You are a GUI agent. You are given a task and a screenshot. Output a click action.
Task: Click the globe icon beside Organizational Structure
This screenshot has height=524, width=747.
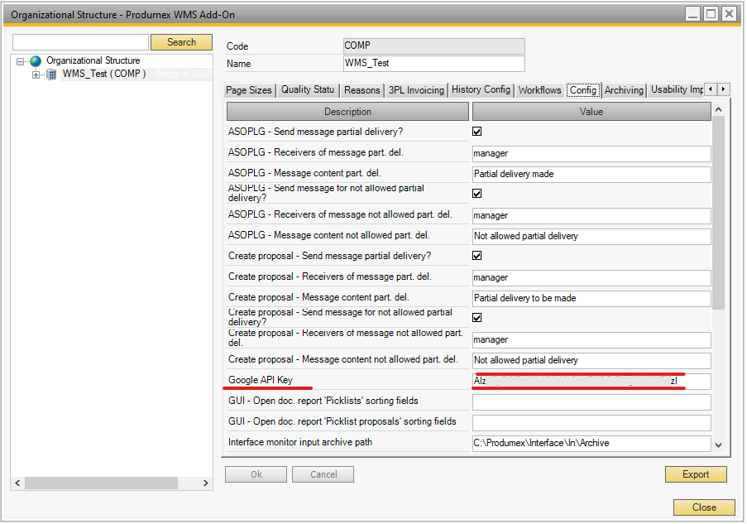click(36, 61)
